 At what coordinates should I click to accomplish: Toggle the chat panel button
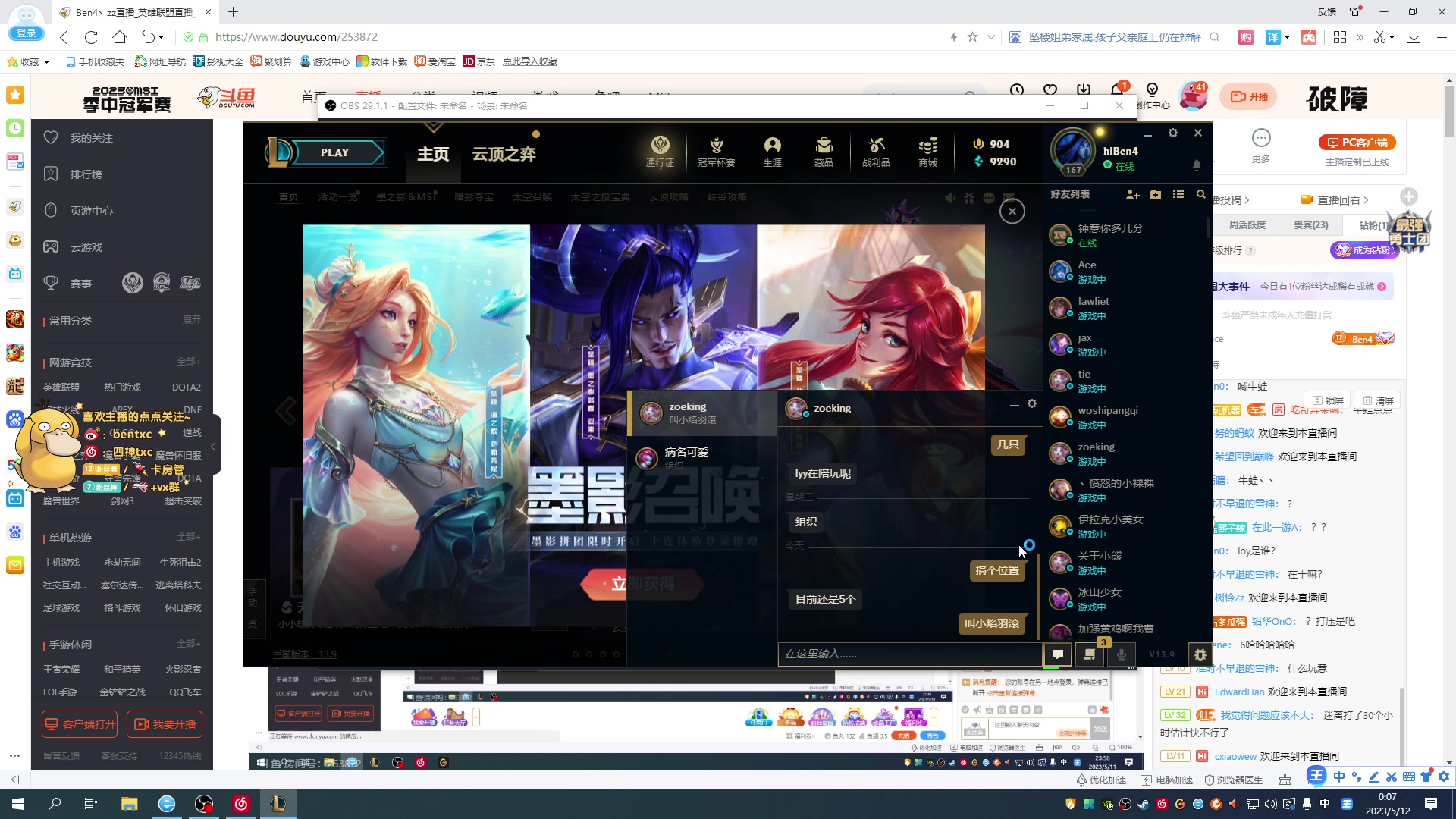tap(1057, 654)
